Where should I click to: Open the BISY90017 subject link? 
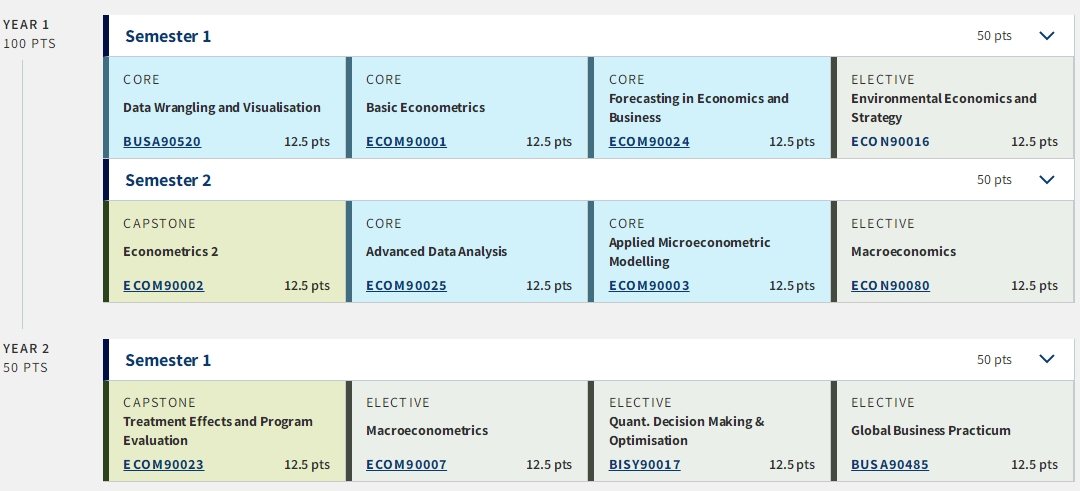point(645,465)
